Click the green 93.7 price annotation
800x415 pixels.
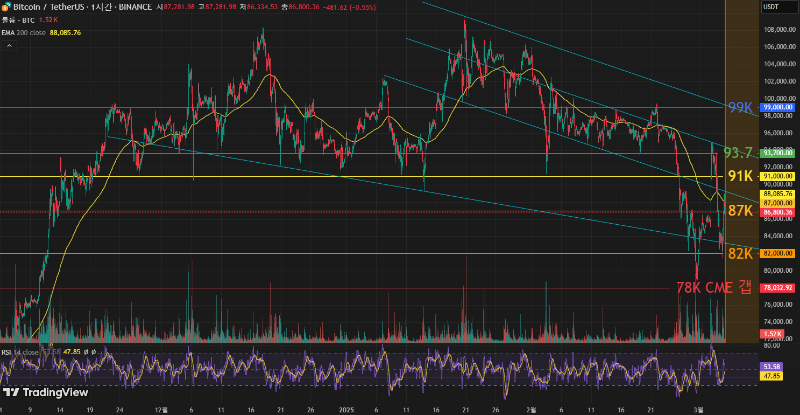click(737, 152)
